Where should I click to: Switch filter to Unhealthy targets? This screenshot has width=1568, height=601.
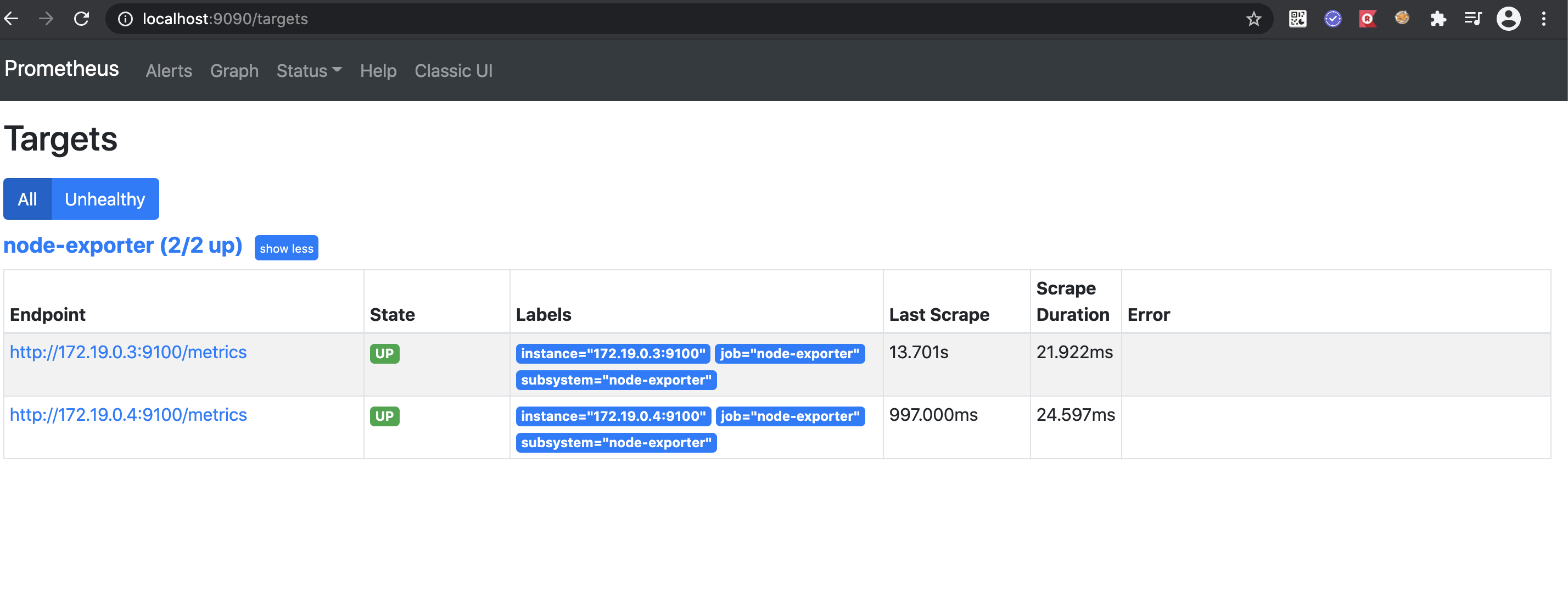coord(105,199)
